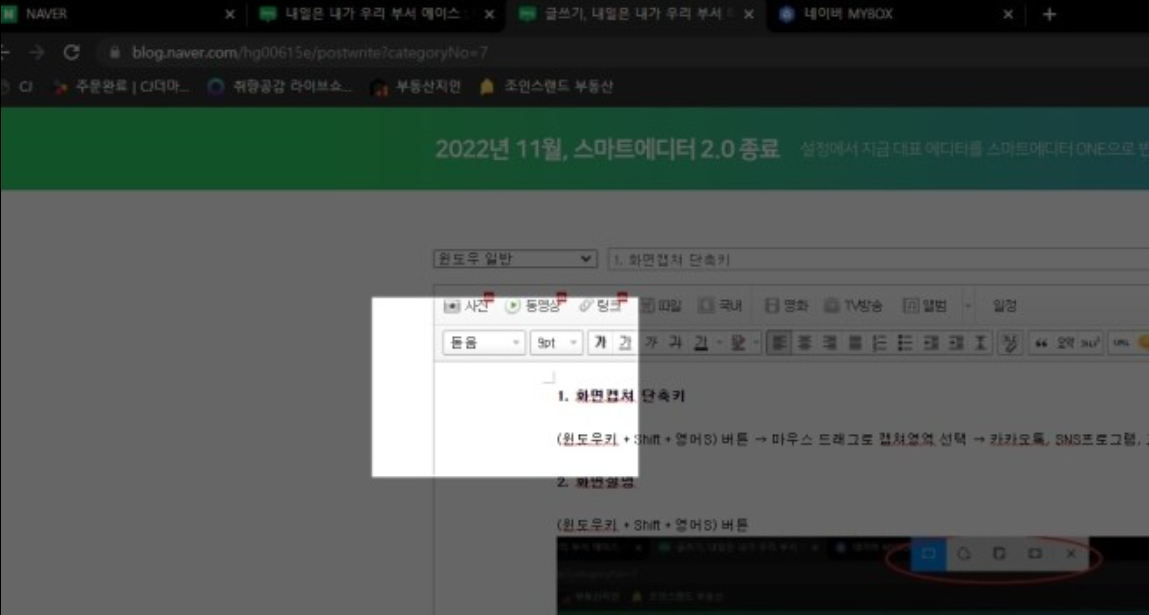1149x615 pixels.
Task: Click the post title field
Action: click(878, 259)
